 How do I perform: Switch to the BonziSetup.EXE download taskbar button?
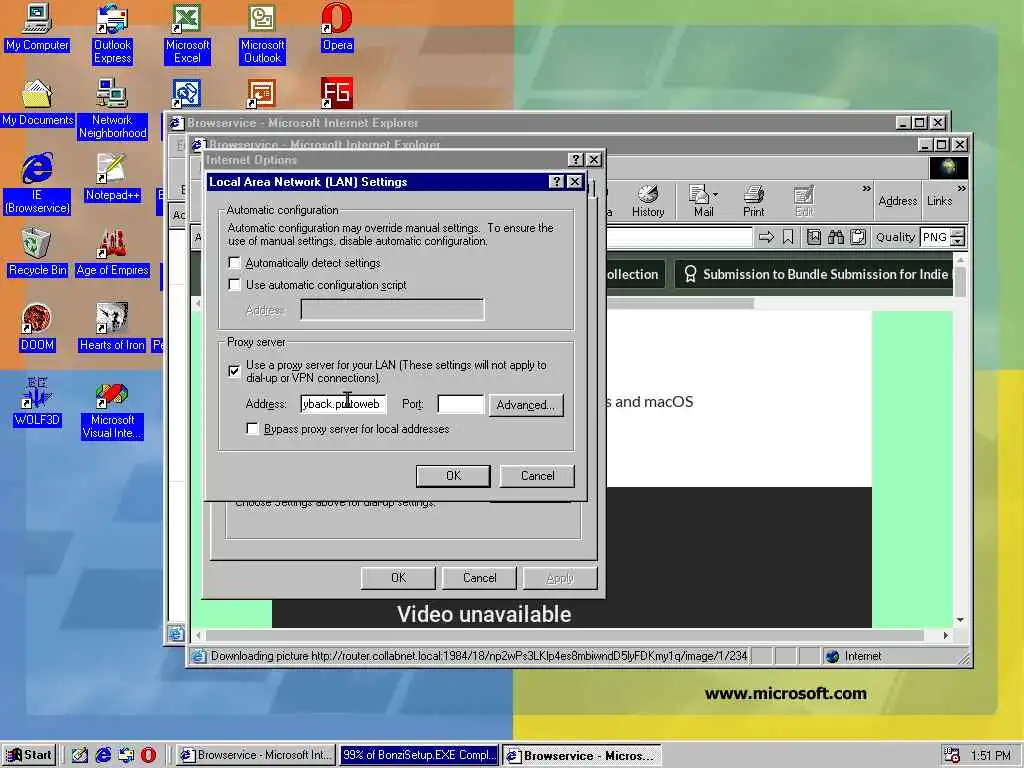[419, 755]
